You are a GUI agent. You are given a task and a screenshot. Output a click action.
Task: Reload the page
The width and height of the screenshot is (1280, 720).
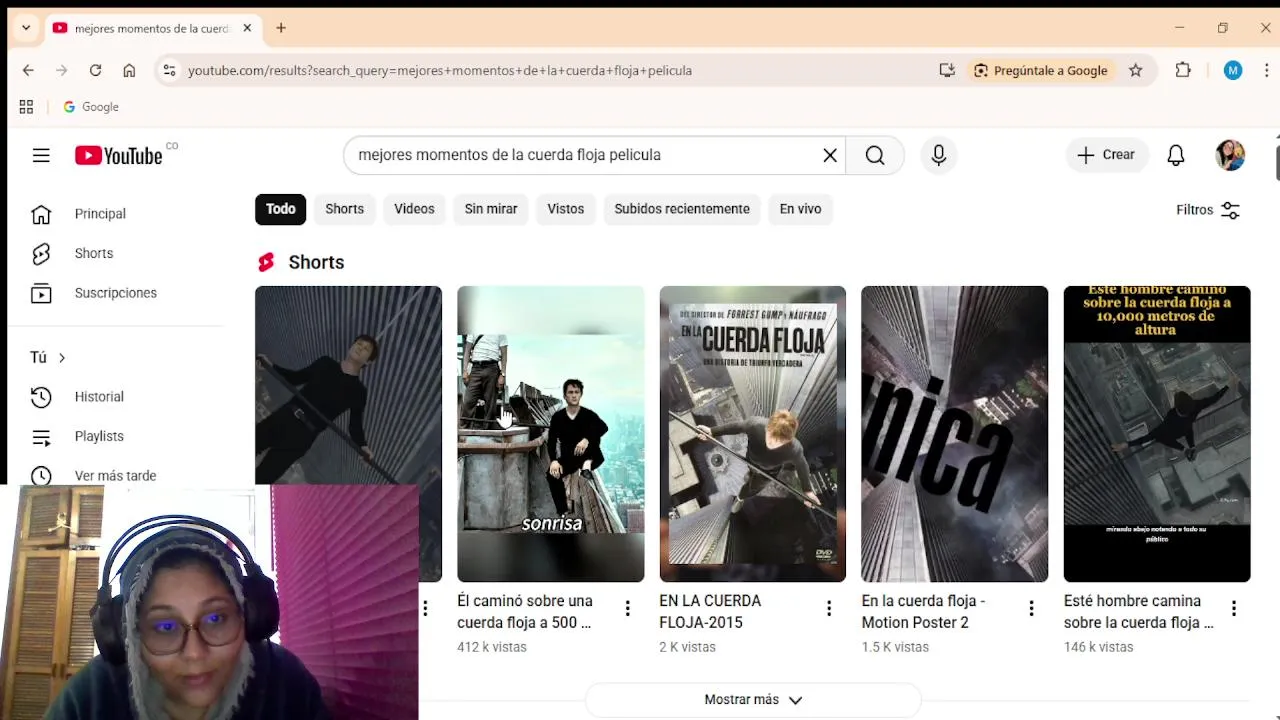(x=95, y=70)
